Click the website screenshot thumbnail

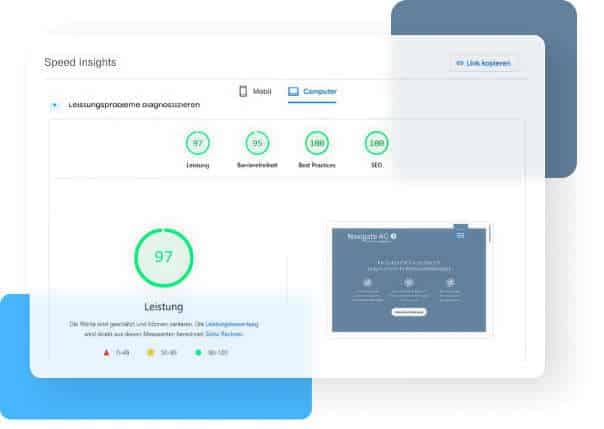click(409, 280)
